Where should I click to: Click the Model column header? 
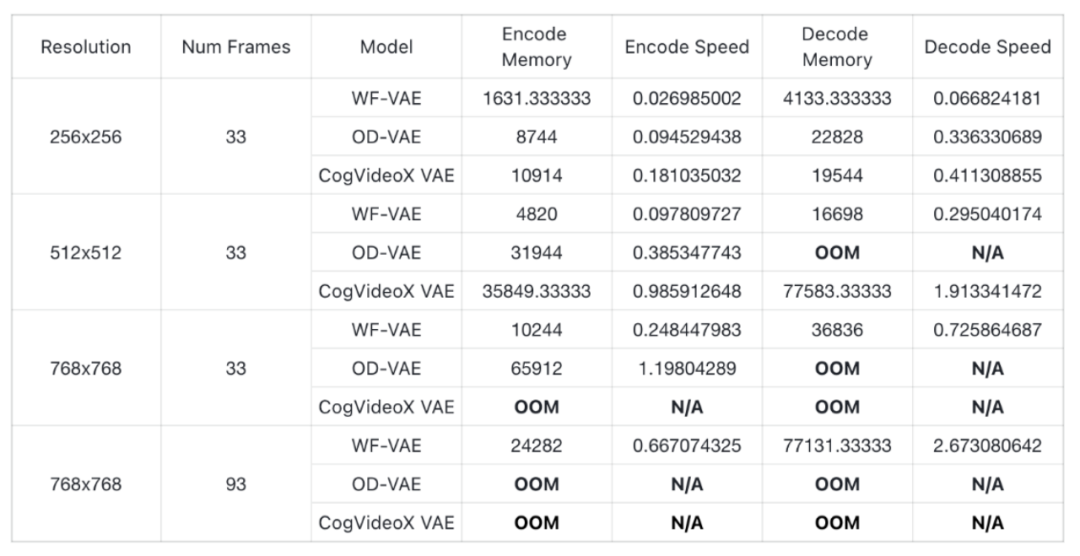click(386, 47)
